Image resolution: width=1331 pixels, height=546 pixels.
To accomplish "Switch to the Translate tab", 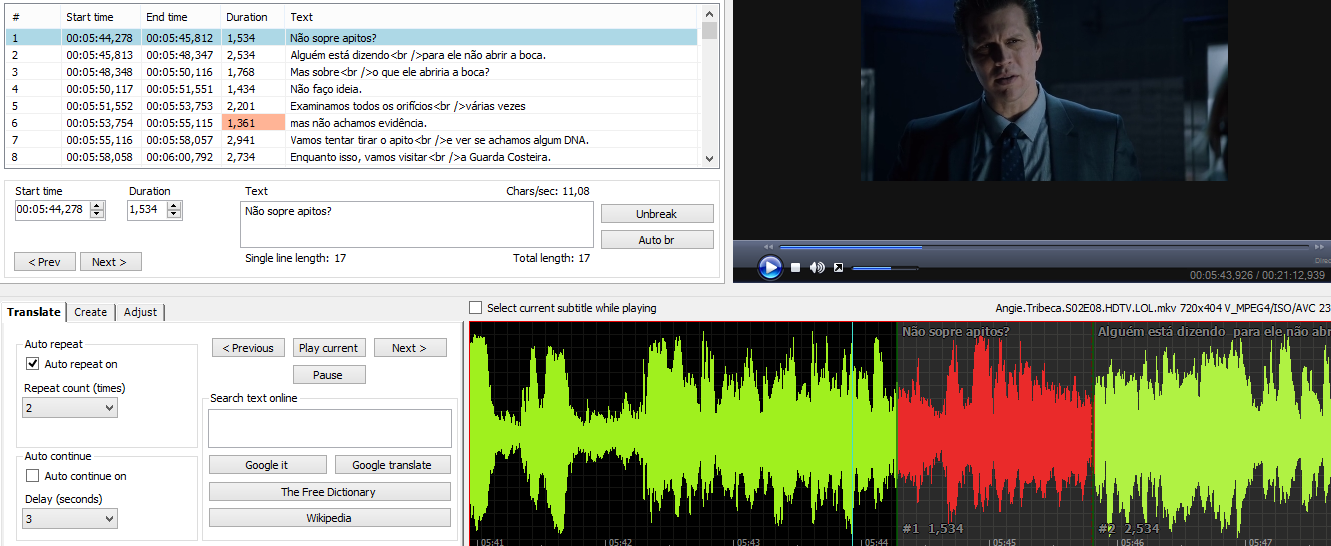I will coord(34,312).
